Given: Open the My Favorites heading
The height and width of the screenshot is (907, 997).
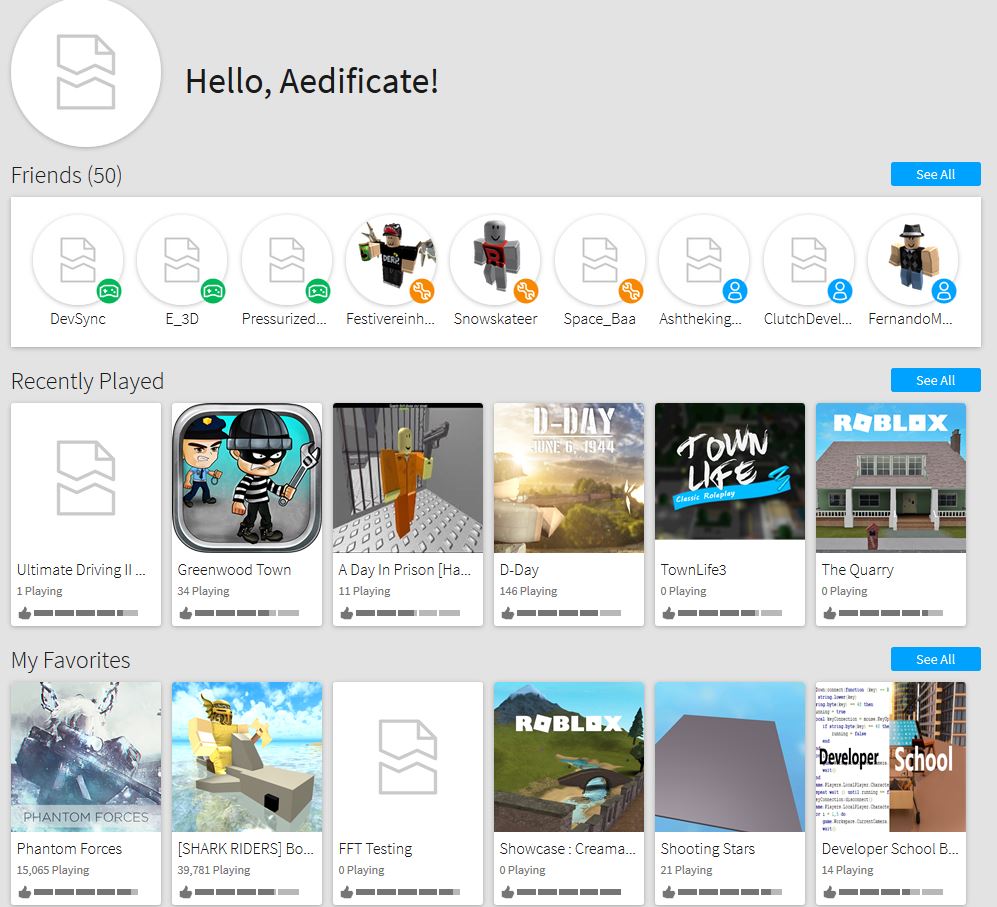Looking at the screenshot, I should pos(71,660).
